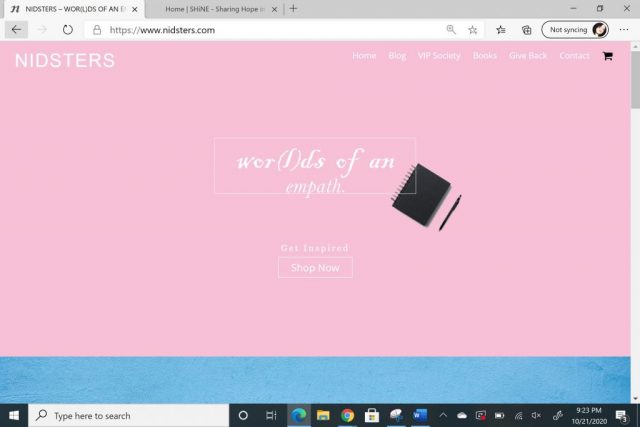Toggle the muted volume icon in system tray
640x427 pixels.
click(x=536, y=415)
